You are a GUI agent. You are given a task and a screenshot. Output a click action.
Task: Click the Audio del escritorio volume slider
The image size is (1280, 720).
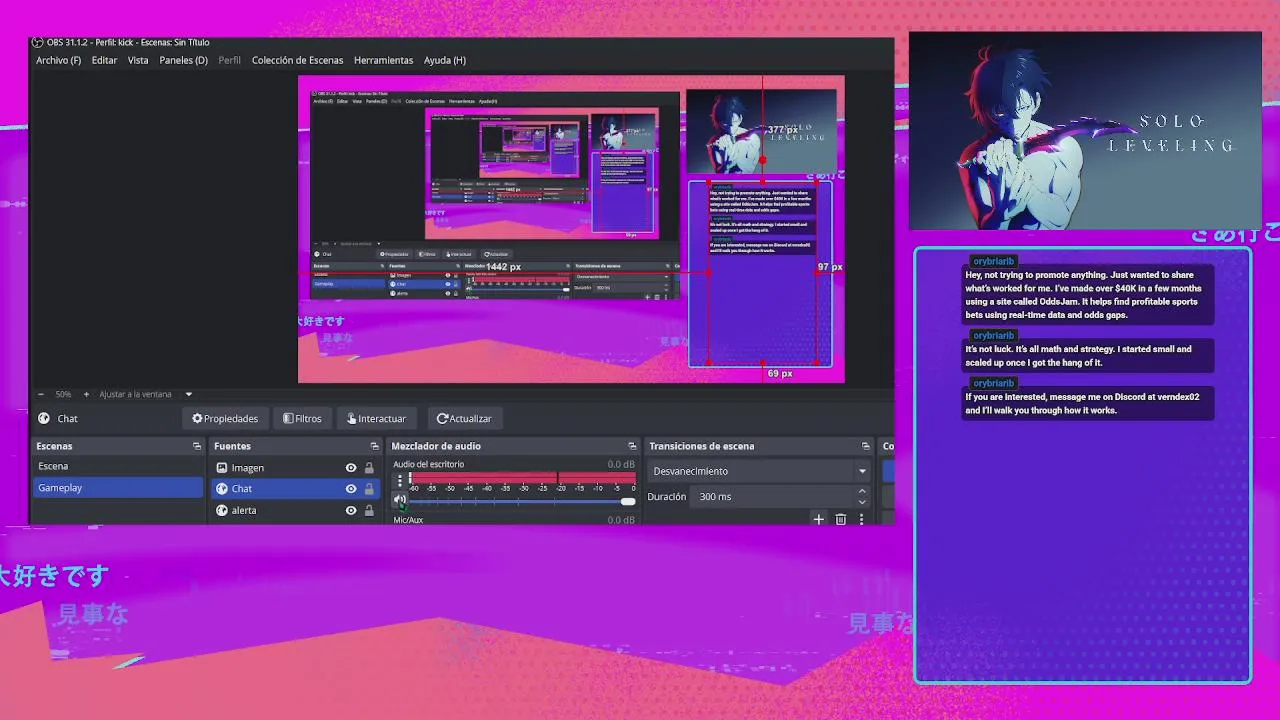[522, 501]
